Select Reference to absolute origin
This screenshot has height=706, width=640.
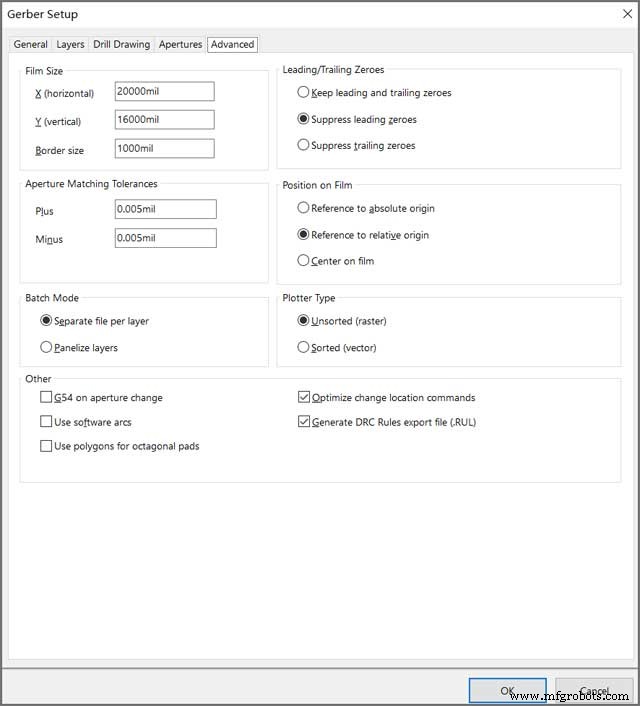click(x=303, y=209)
